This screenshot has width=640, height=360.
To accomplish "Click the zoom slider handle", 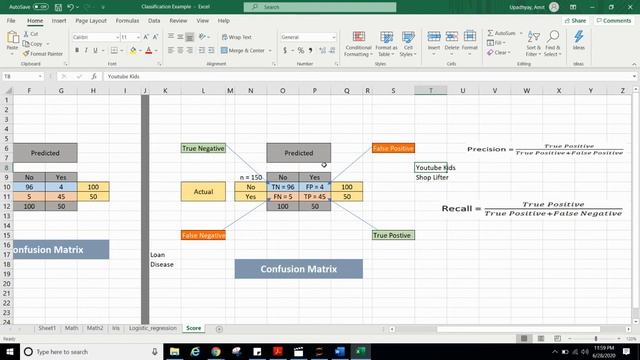I will coord(596,338).
